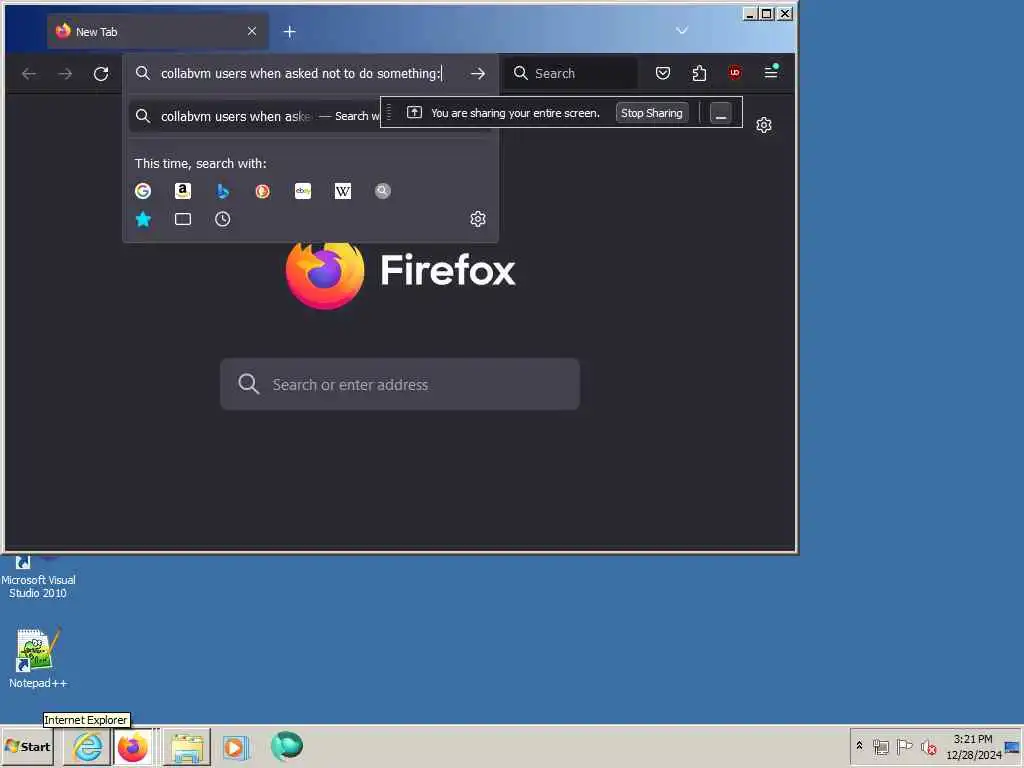1024x768 pixels.
Task: Click the taskbar clock 3:21 PM
Action: (973, 746)
